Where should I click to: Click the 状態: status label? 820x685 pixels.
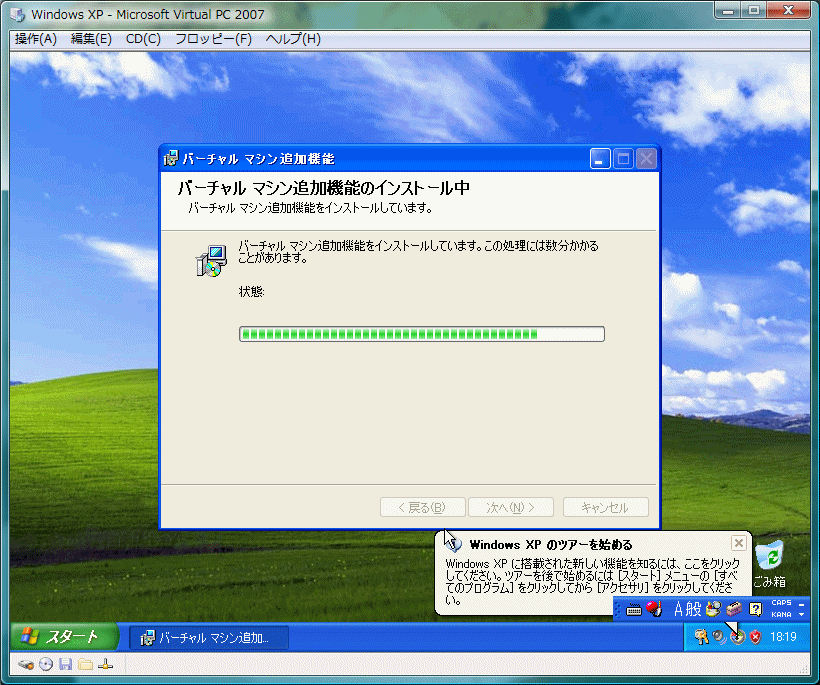[251, 292]
